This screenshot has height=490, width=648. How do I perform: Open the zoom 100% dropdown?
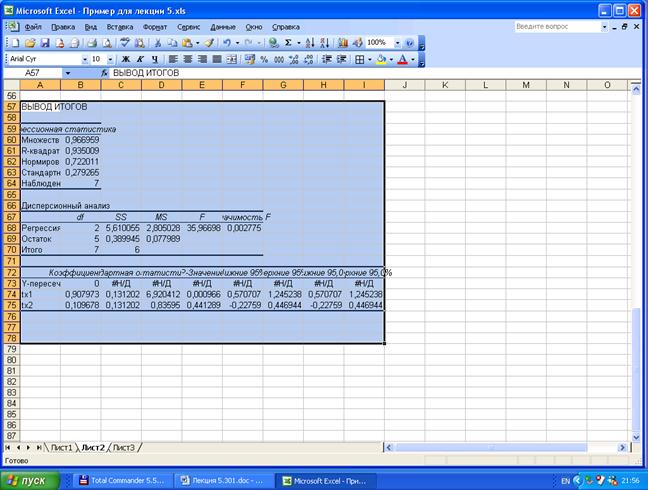click(x=398, y=43)
